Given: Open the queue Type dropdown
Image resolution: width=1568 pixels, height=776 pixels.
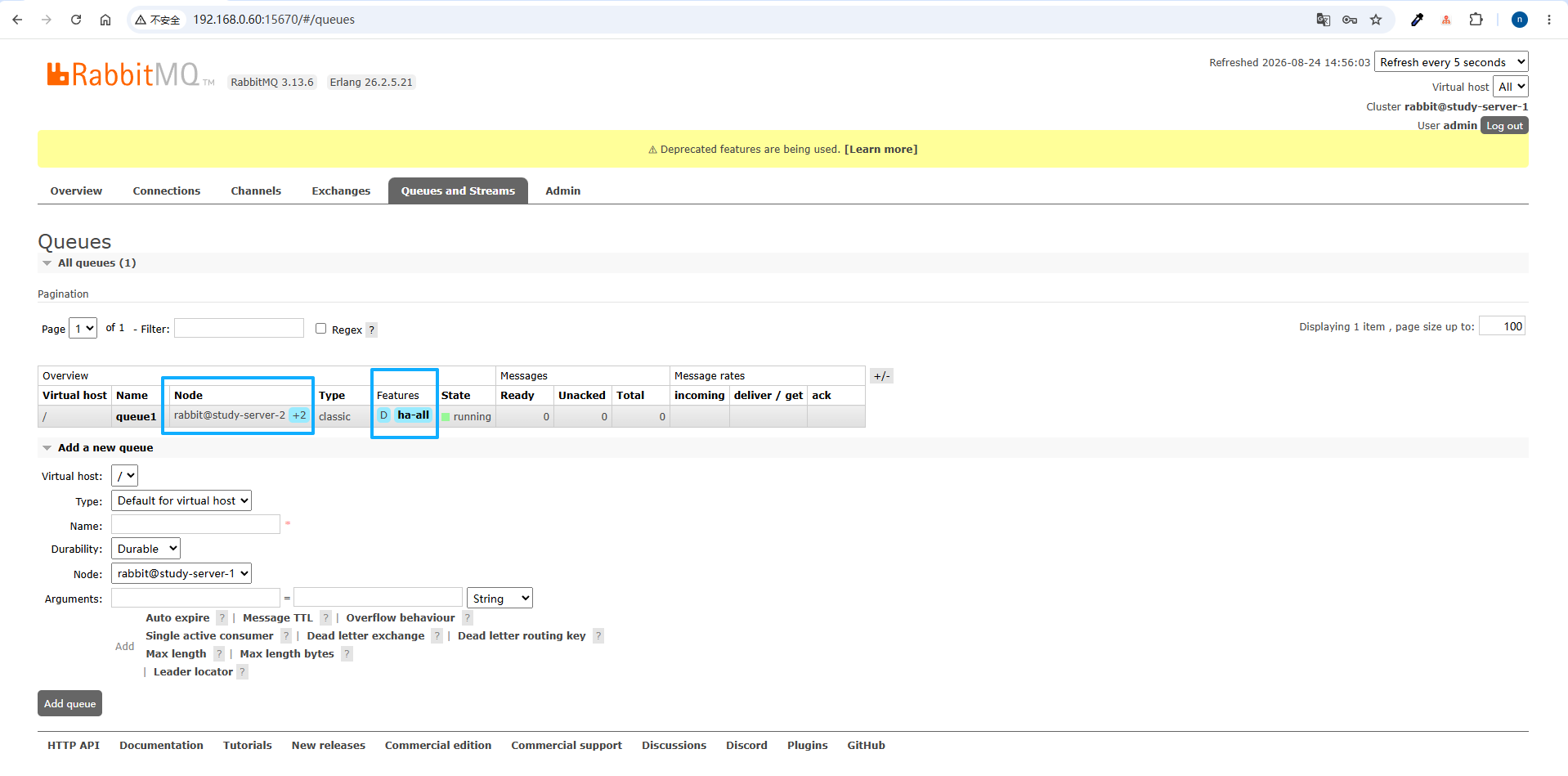Looking at the screenshot, I should point(181,500).
